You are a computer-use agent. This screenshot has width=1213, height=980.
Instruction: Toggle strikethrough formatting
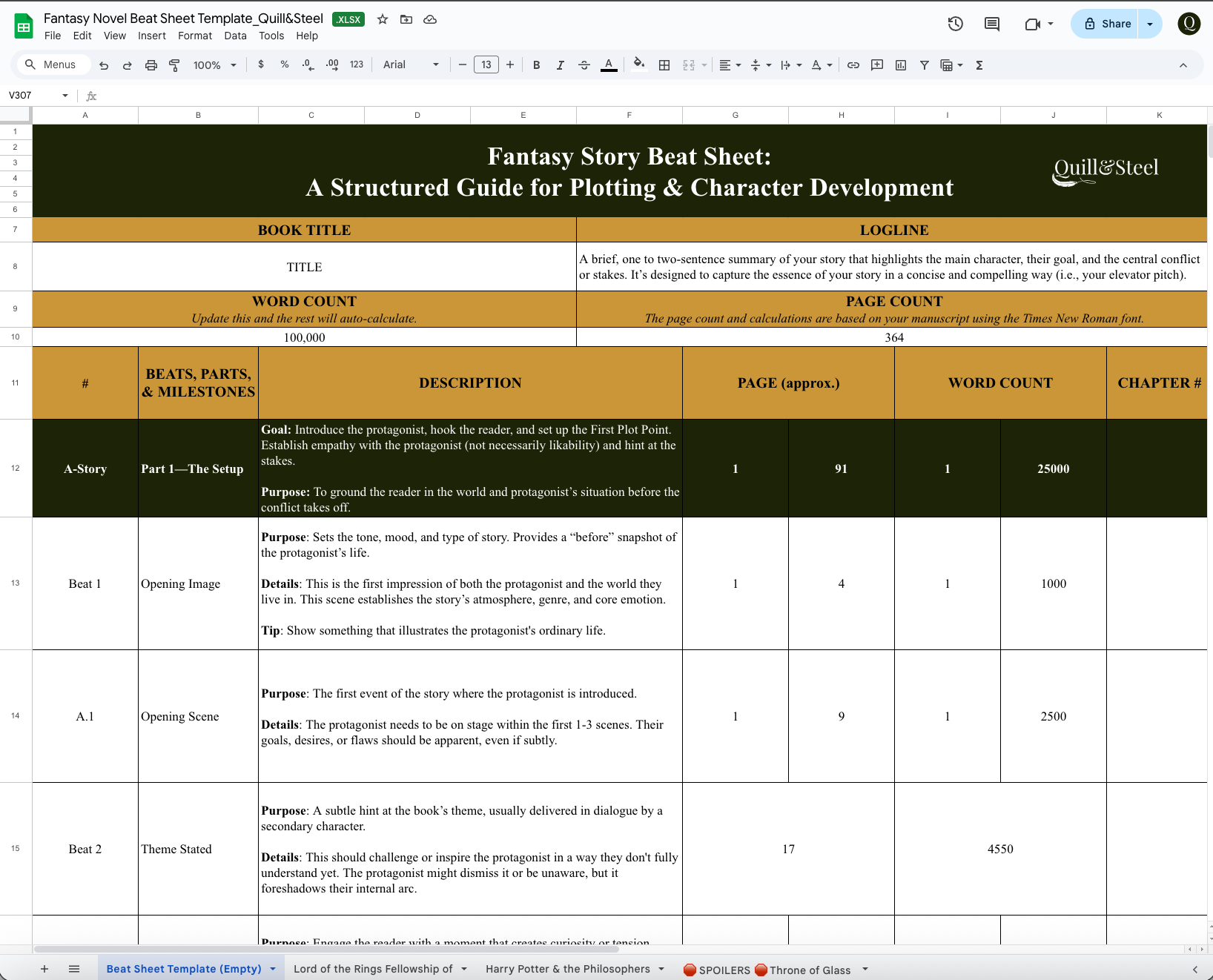pyautogui.click(x=584, y=65)
